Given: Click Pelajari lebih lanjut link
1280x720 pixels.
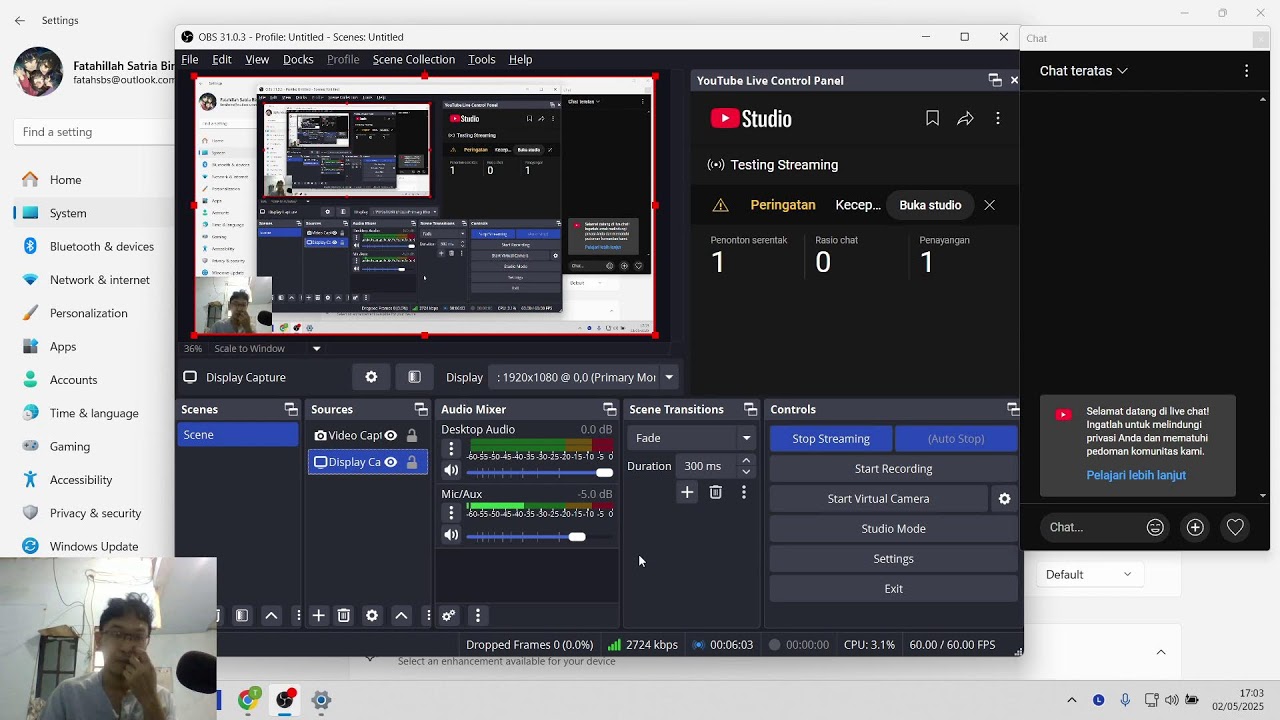Looking at the screenshot, I should click(x=1136, y=475).
